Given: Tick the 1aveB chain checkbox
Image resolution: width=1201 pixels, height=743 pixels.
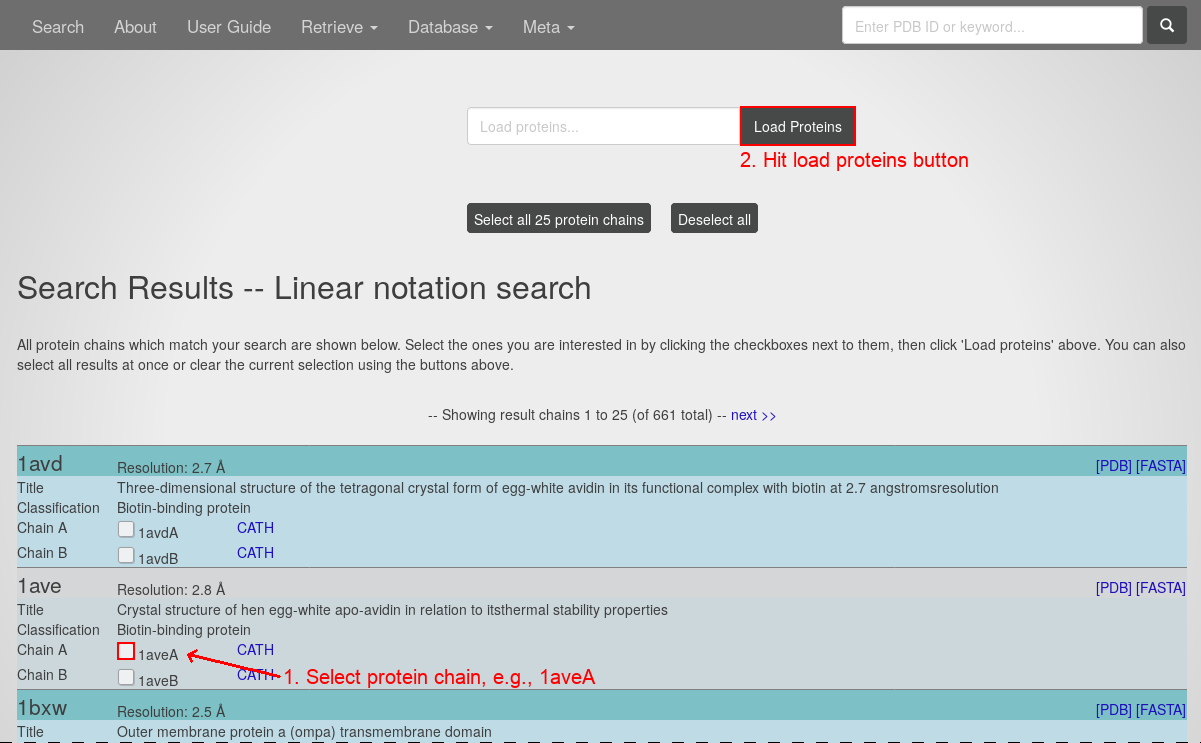Looking at the screenshot, I should point(126,677).
